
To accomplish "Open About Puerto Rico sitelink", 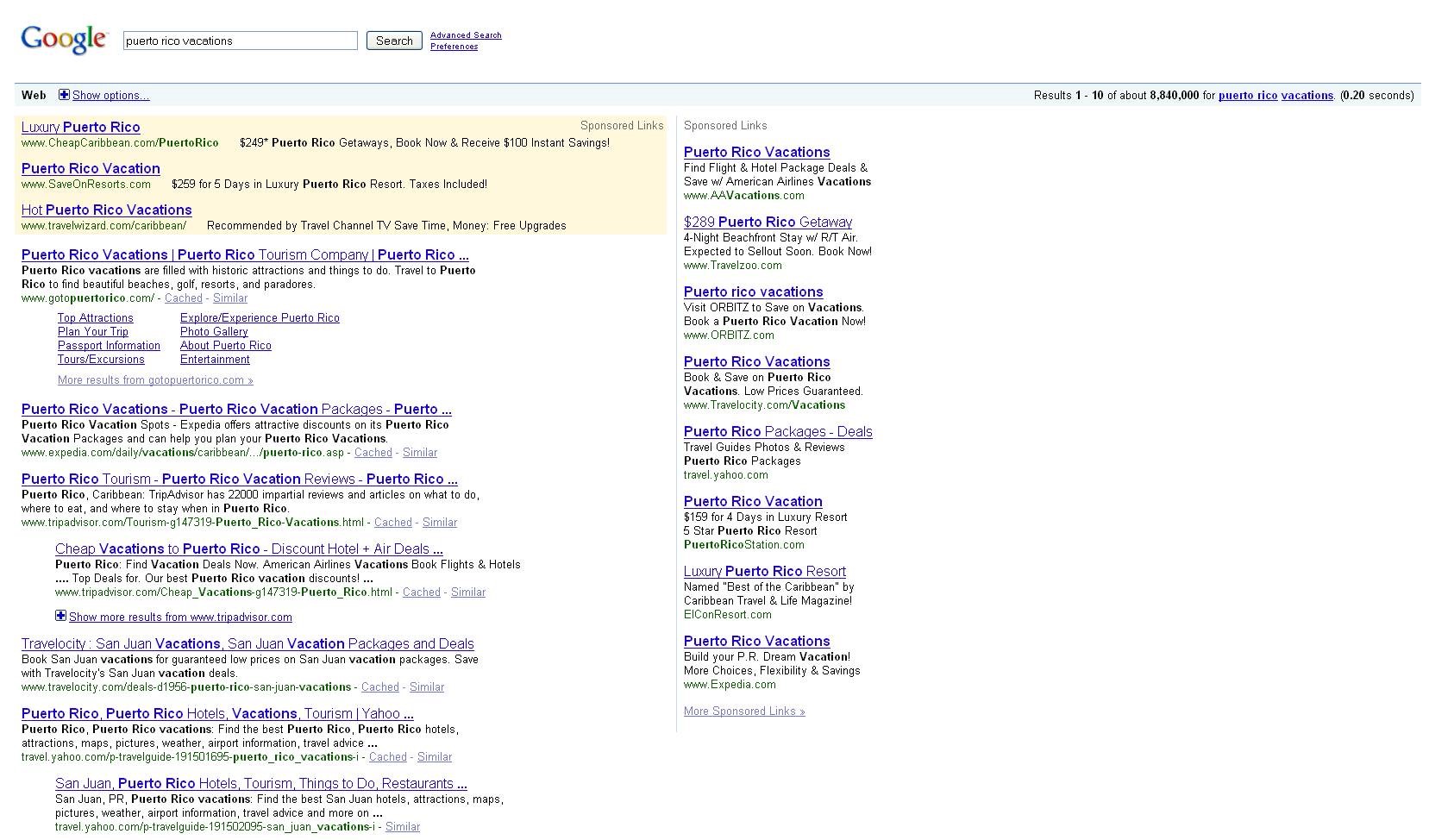I will [x=226, y=346].
